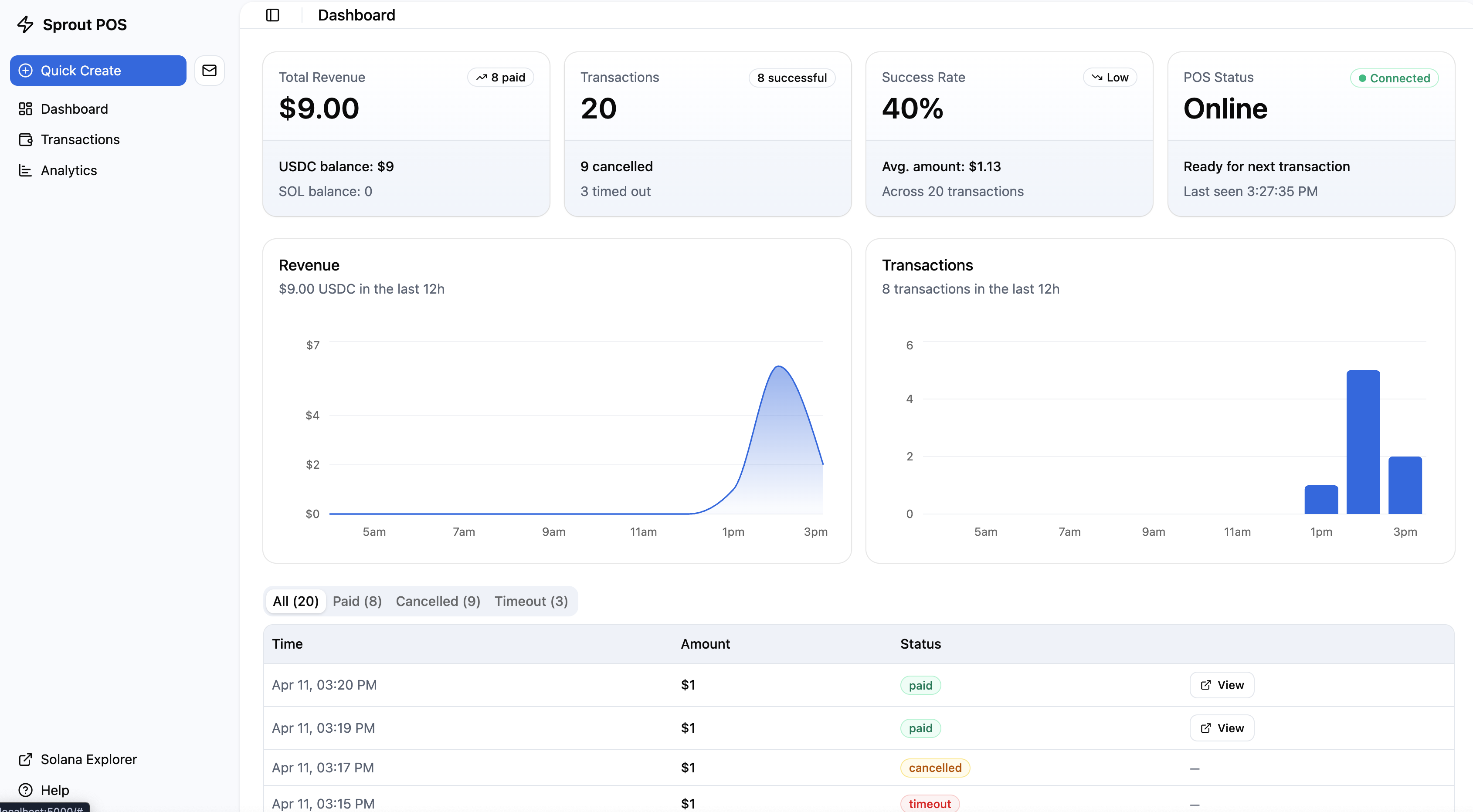Click the Connected status badge
The height and width of the screenshot is (812, 1473).
[x=1394, y=78]
